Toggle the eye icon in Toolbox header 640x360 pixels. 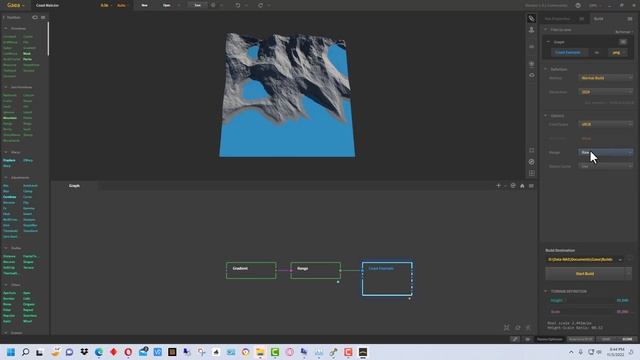point(35,17)
